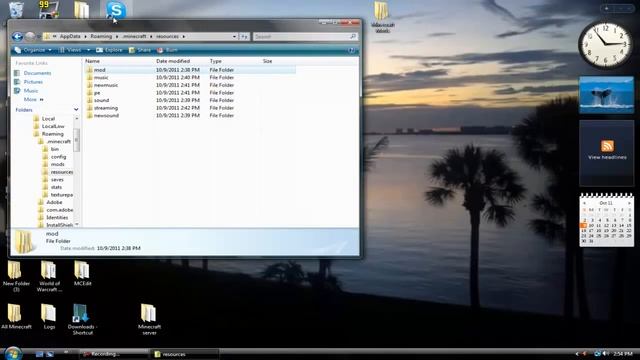Image resolution: width=640 pixels, height=360 pixels.
Task: Click the address bar refresh button
Action: [x=244, y=36]
